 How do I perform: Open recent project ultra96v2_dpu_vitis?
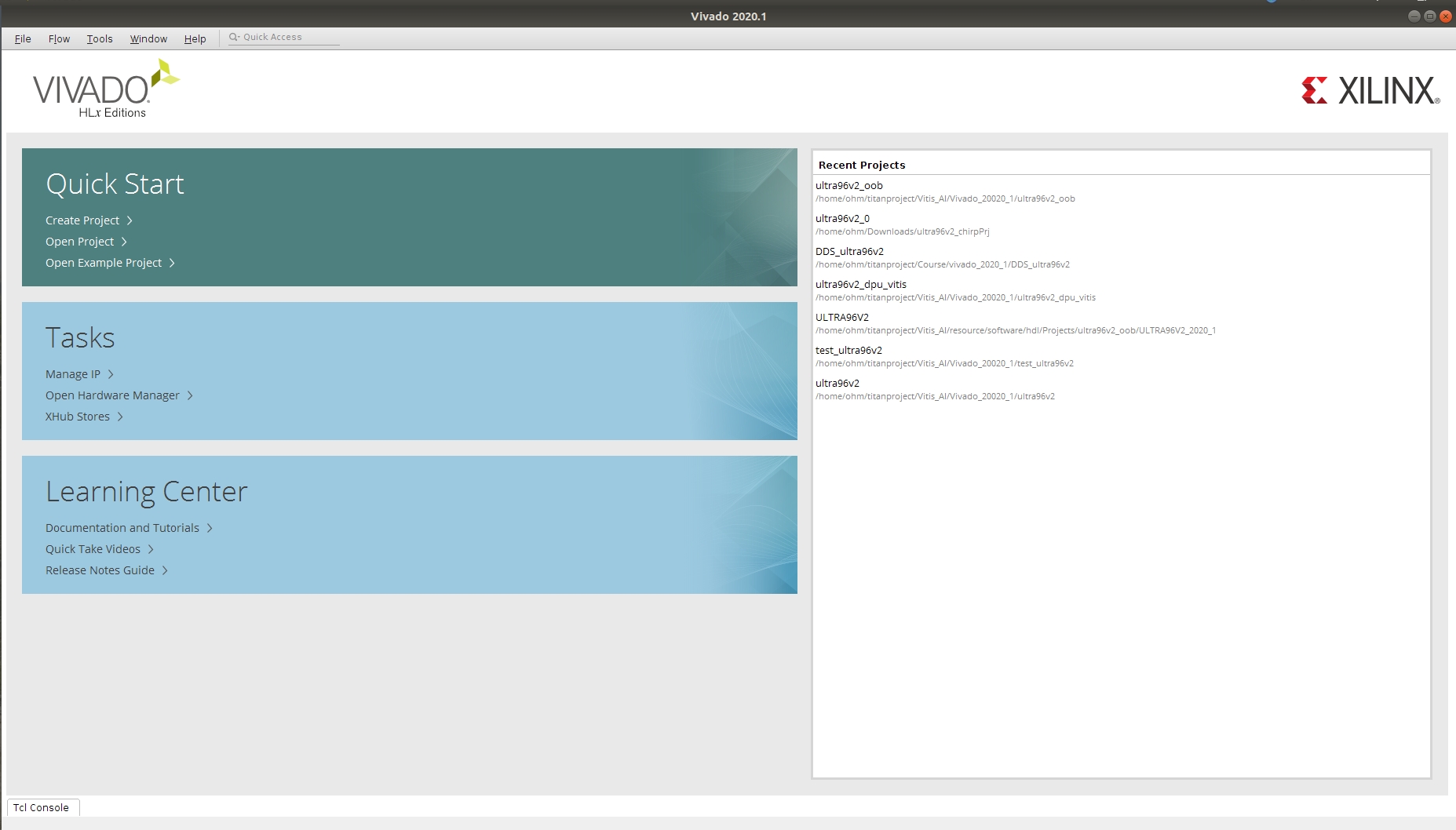(861, 285)
